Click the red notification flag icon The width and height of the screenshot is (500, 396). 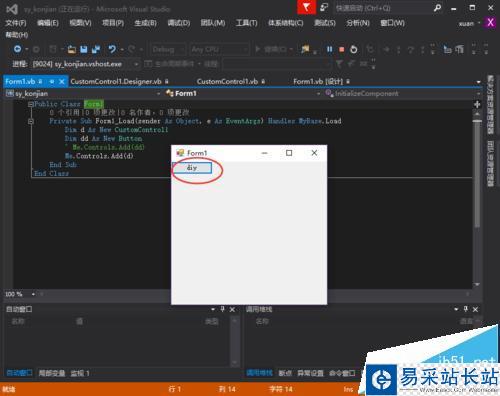[306, 7]
